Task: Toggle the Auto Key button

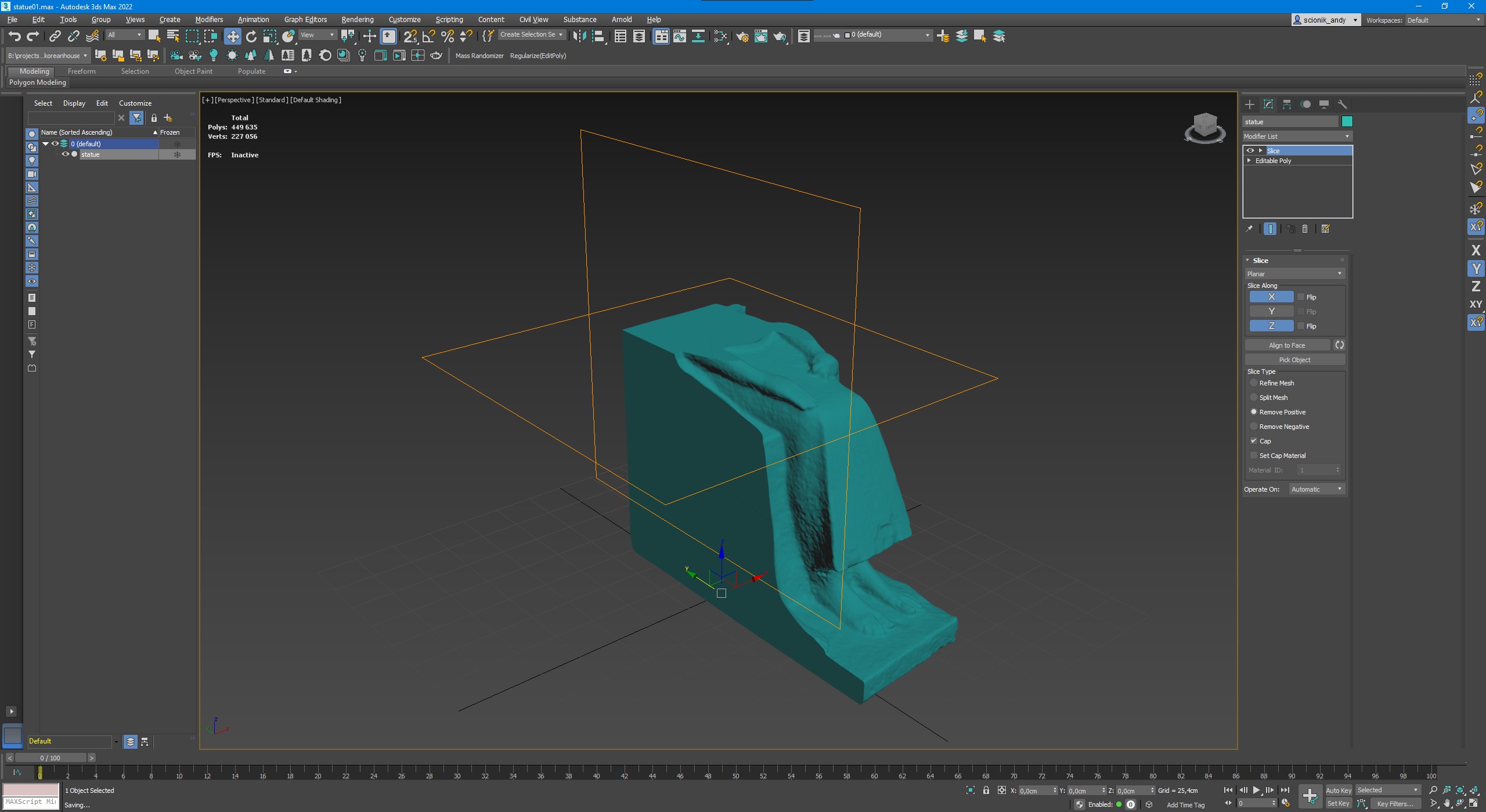Action: [1339, 790]
